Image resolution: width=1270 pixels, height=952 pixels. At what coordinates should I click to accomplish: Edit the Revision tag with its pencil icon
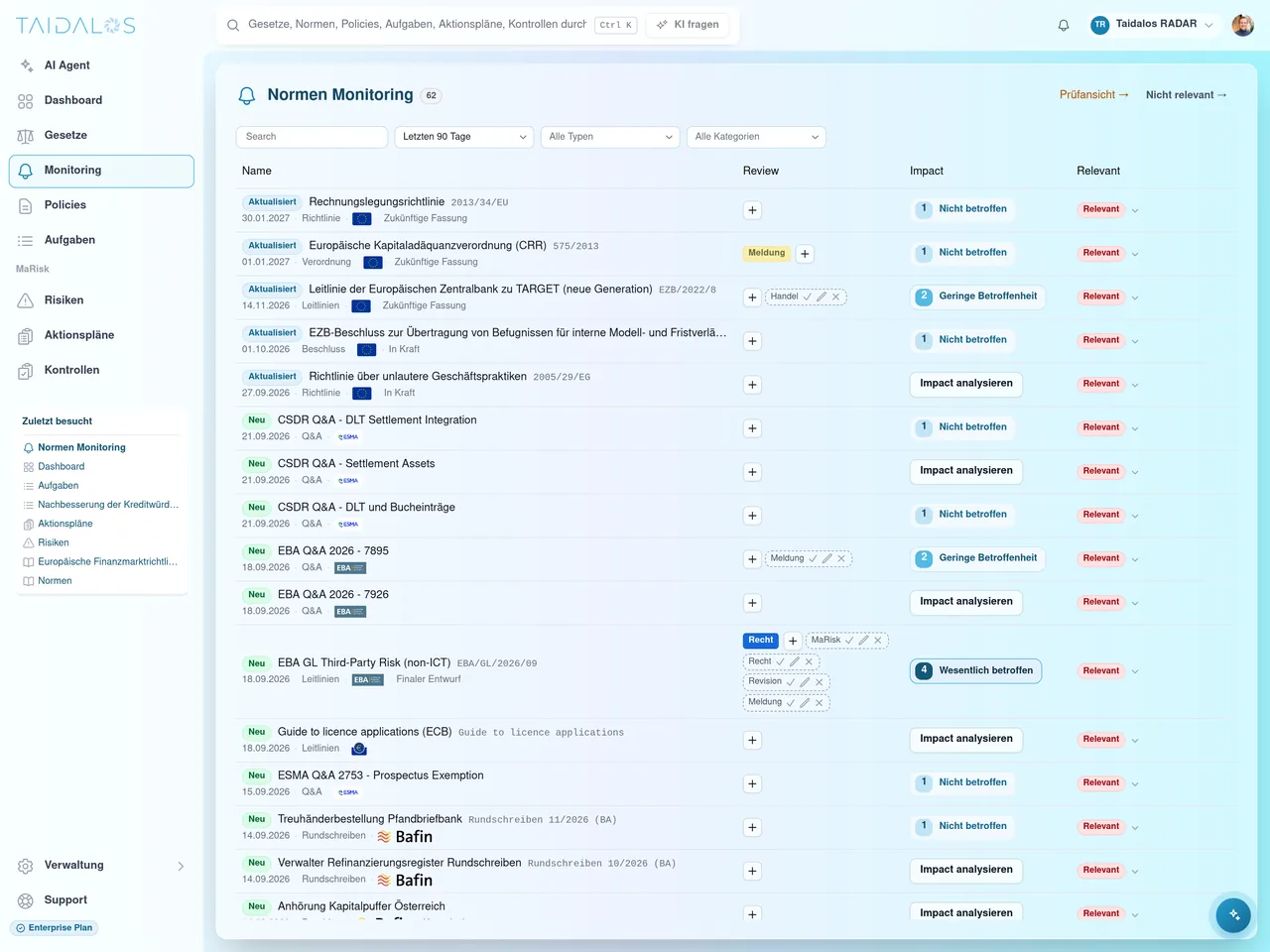pos(805,682)
